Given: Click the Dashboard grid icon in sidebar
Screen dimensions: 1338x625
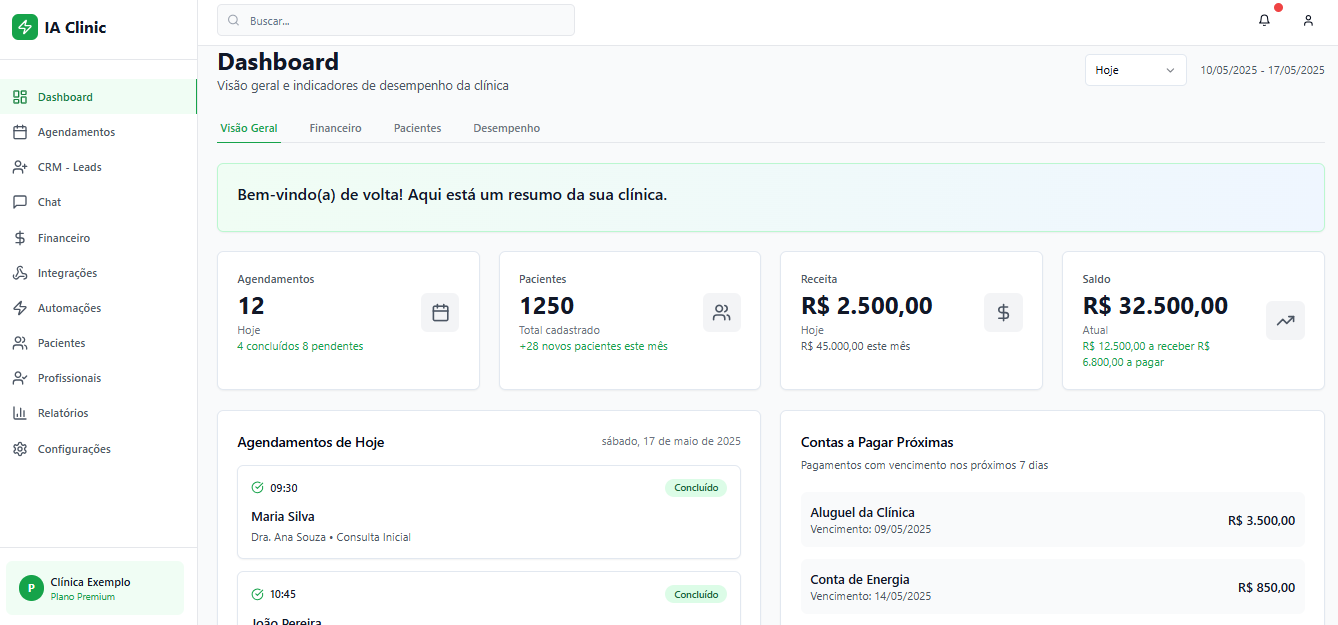Looking at the screenshot, I should coord(20,97).
